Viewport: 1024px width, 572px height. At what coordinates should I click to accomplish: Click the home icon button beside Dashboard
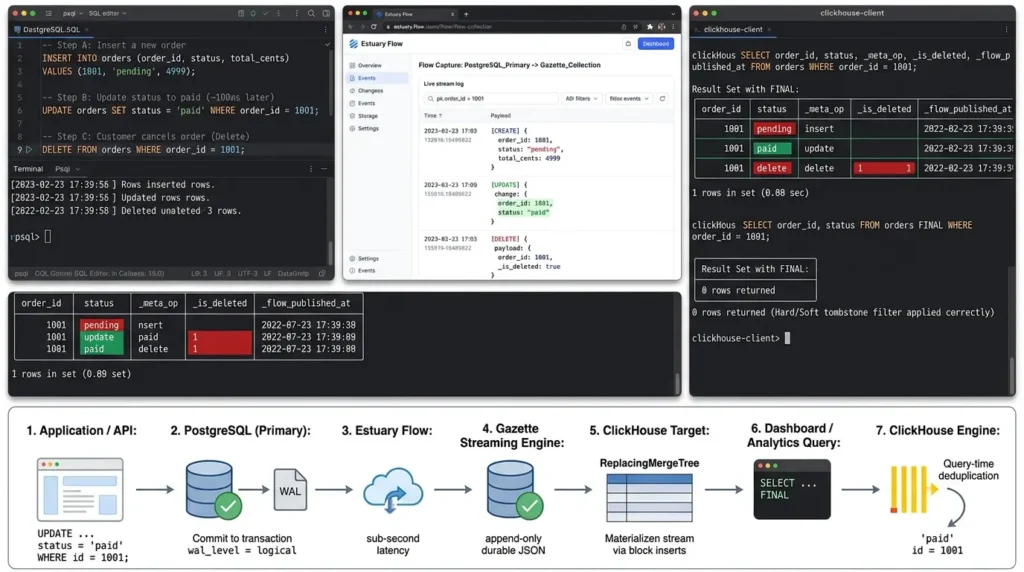(628, 44)
